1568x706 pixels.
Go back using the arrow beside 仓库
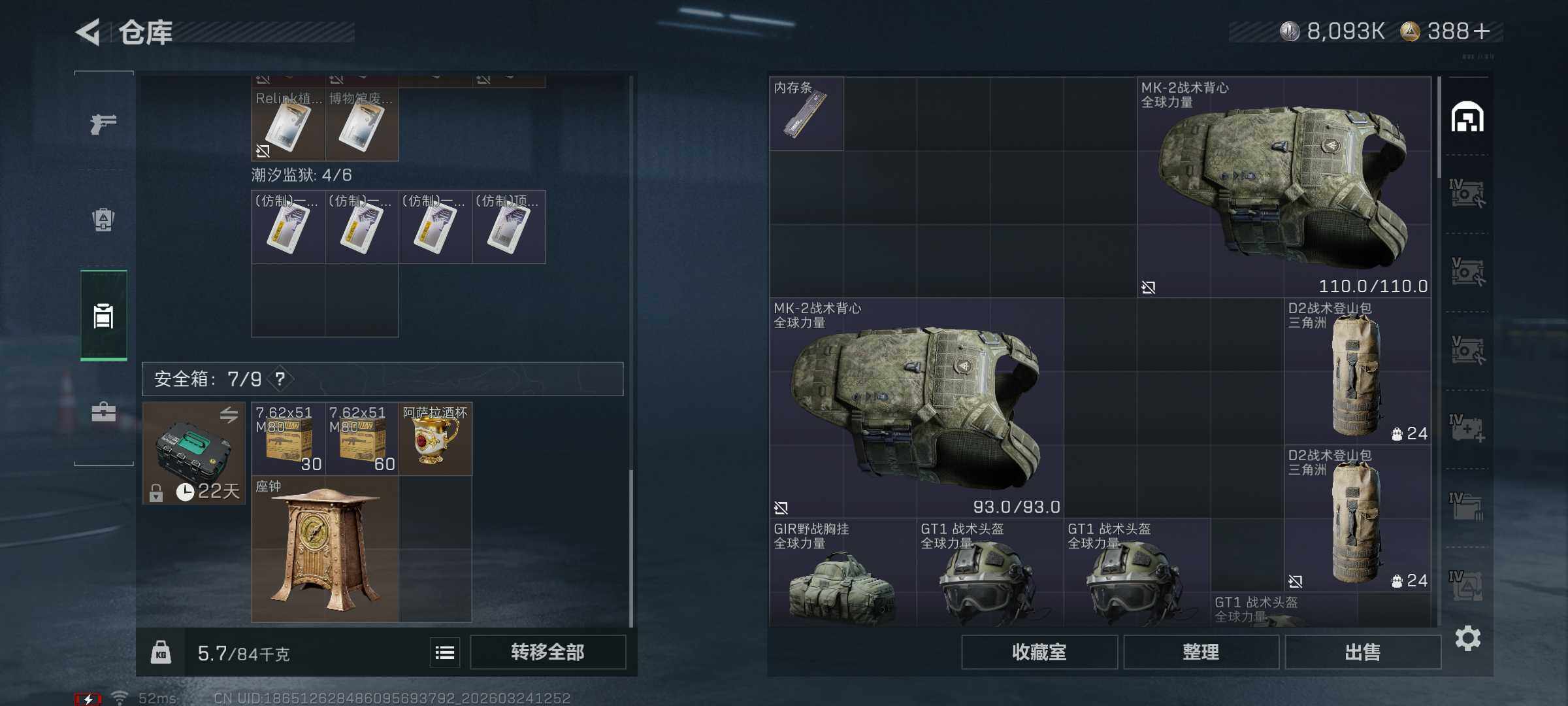click(x=88, y=32)
